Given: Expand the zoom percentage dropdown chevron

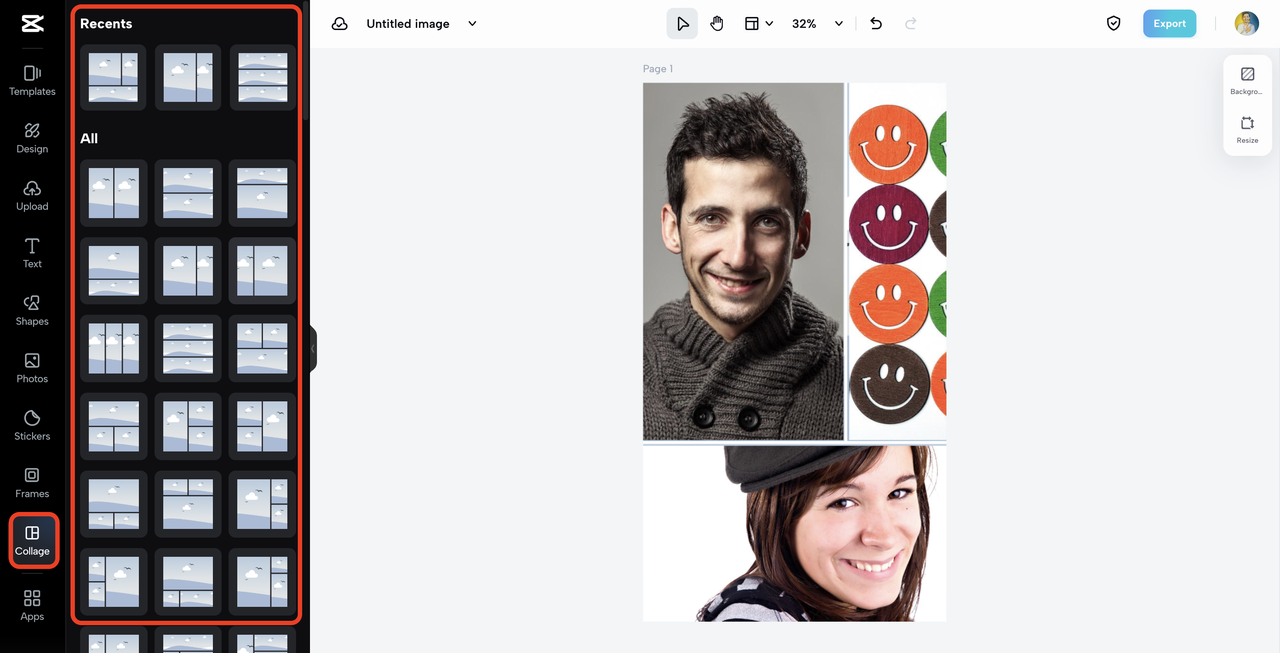Looking at the screenshot, I should point(839,24).
